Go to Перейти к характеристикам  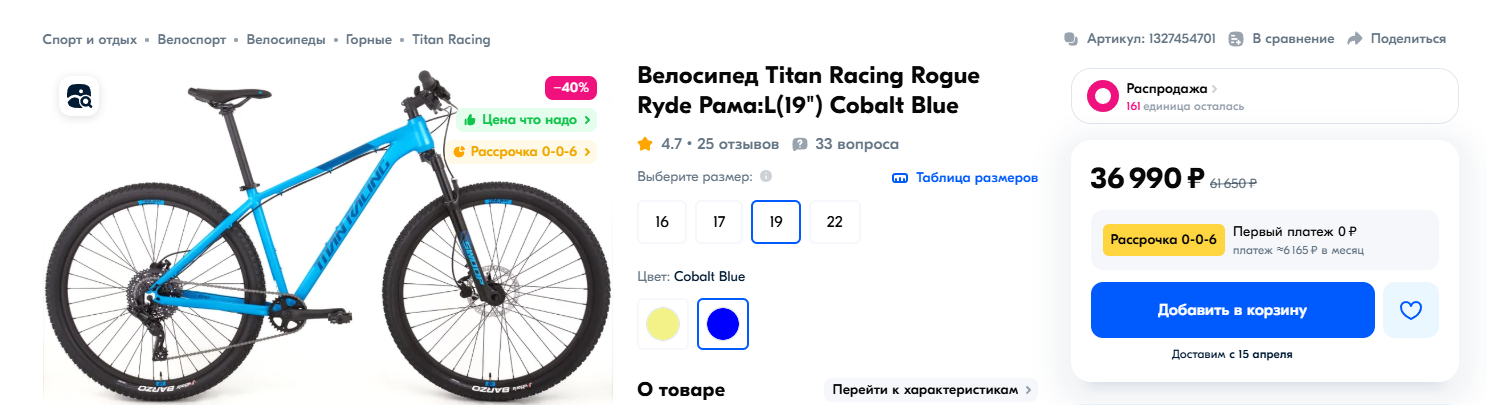tap(930, 389)
